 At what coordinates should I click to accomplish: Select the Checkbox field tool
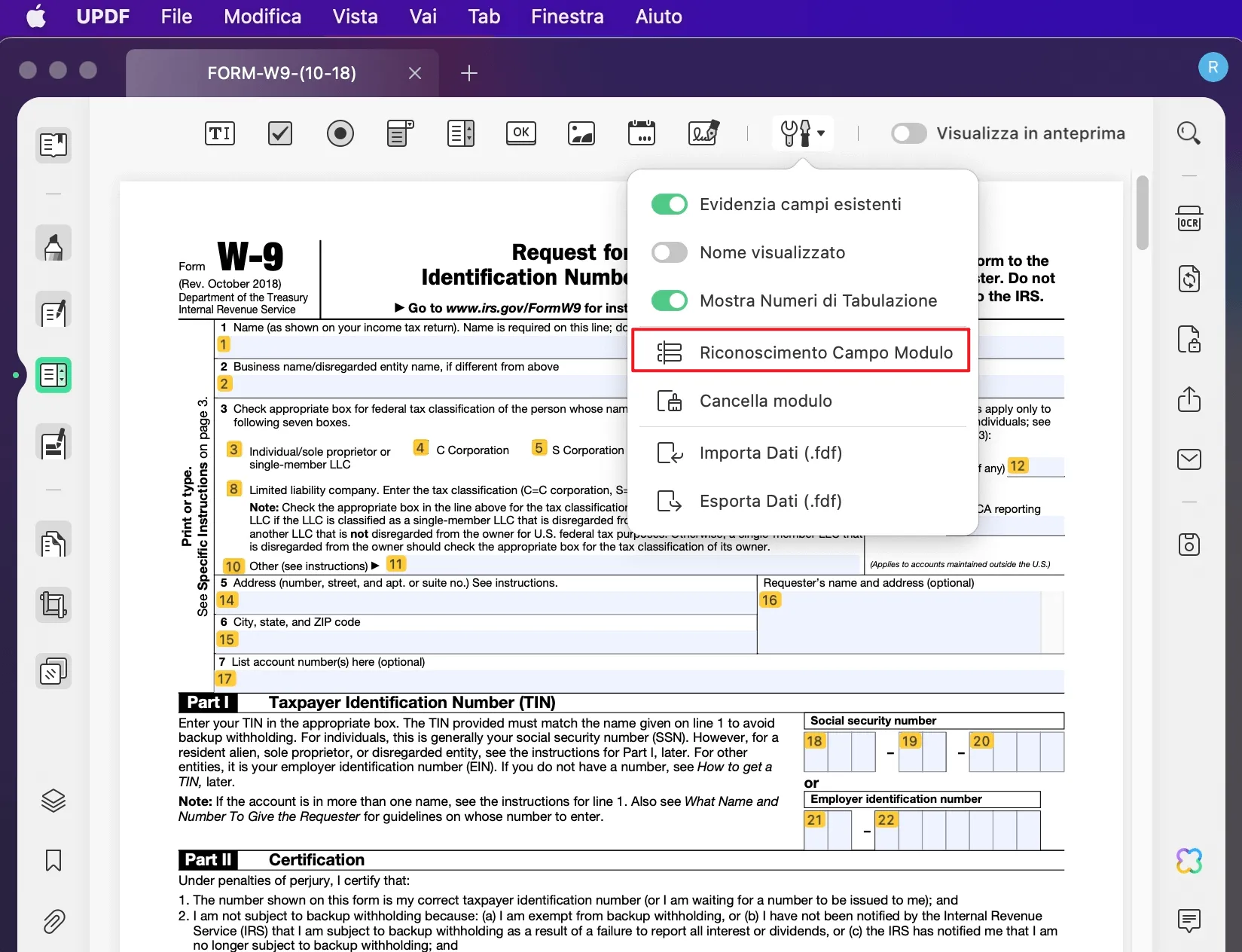(280, 134)
